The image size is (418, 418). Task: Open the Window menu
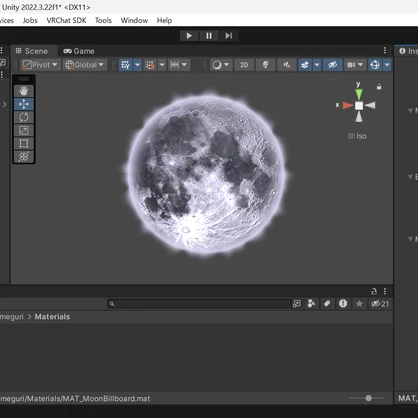(x=134, y=20)
